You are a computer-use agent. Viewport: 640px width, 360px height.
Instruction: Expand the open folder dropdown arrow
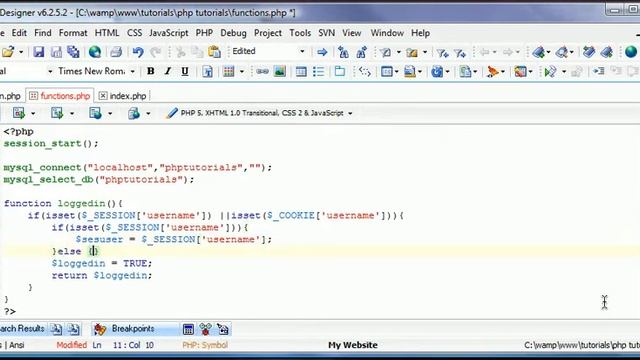click(21, 52)
